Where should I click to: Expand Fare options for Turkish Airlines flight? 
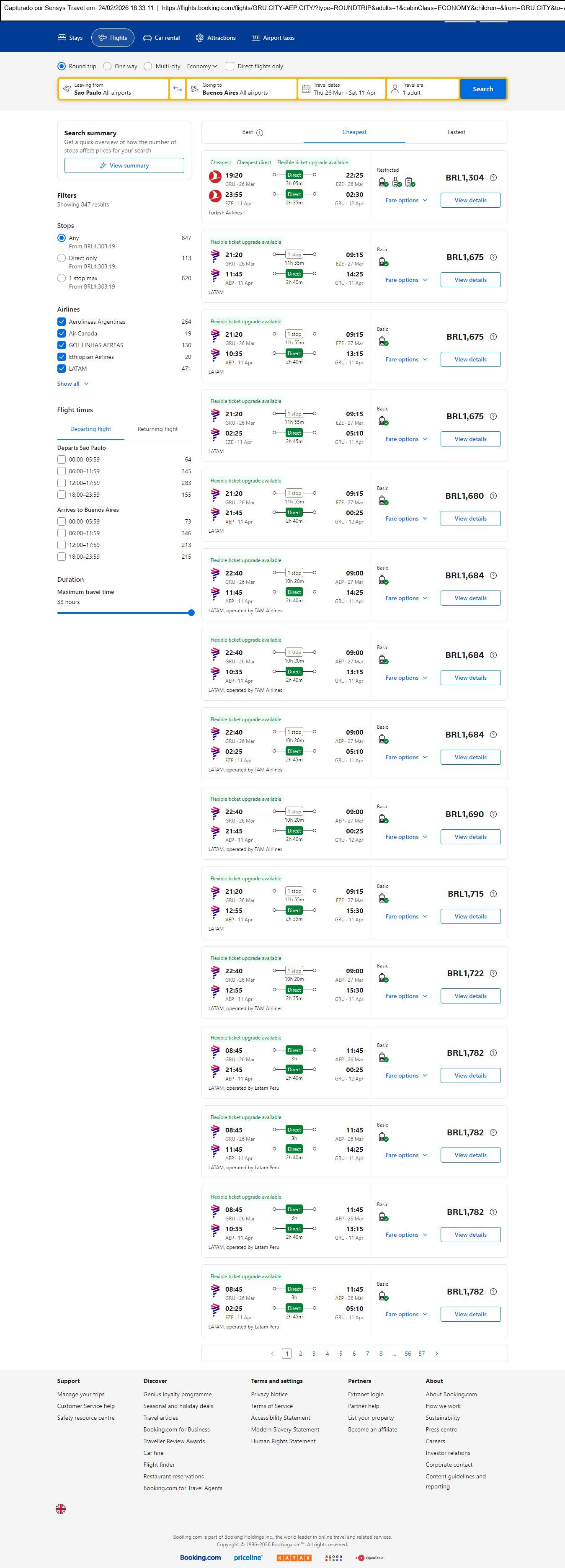click(x=406, y=200)
